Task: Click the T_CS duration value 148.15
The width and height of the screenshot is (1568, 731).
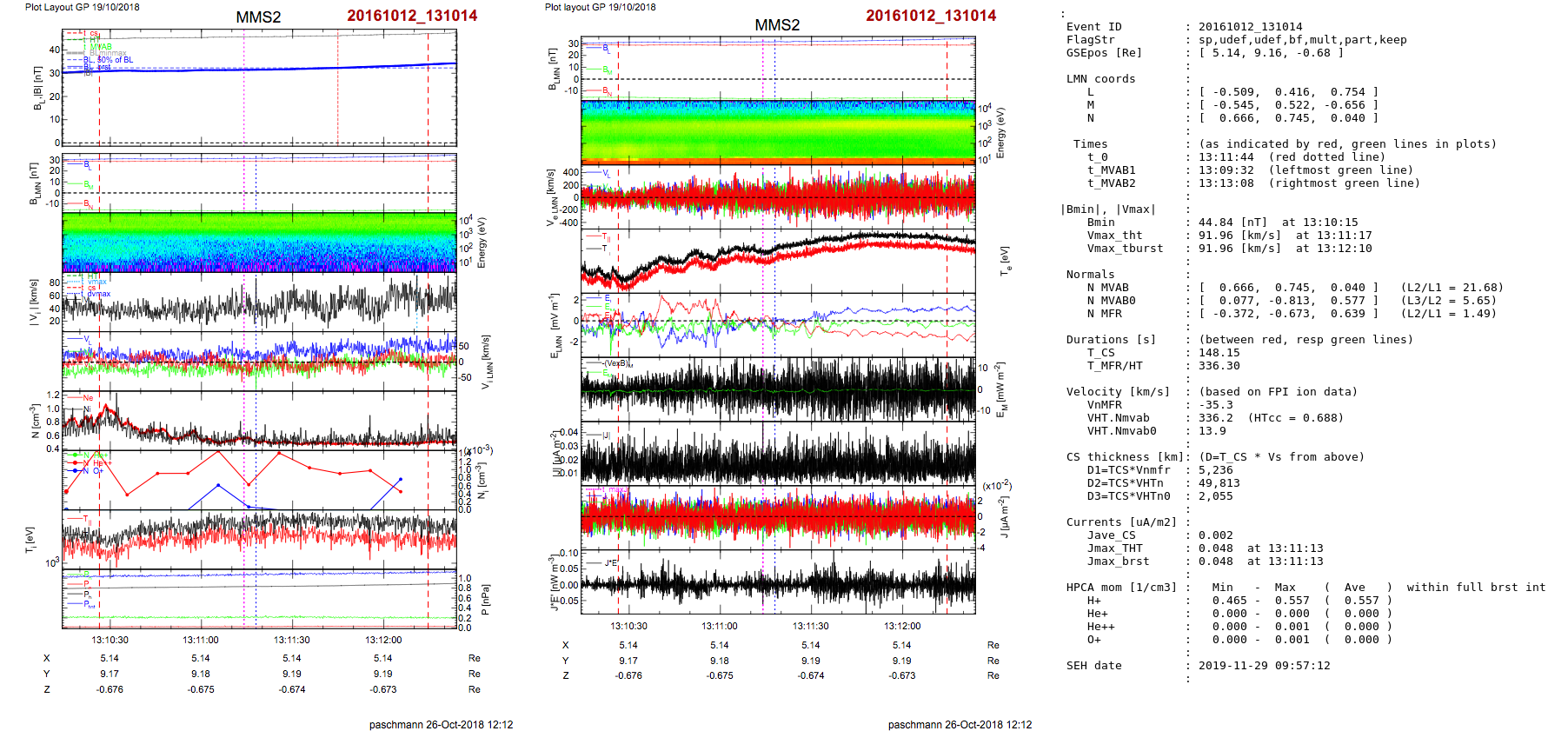Action: [x=1218, y=353]
